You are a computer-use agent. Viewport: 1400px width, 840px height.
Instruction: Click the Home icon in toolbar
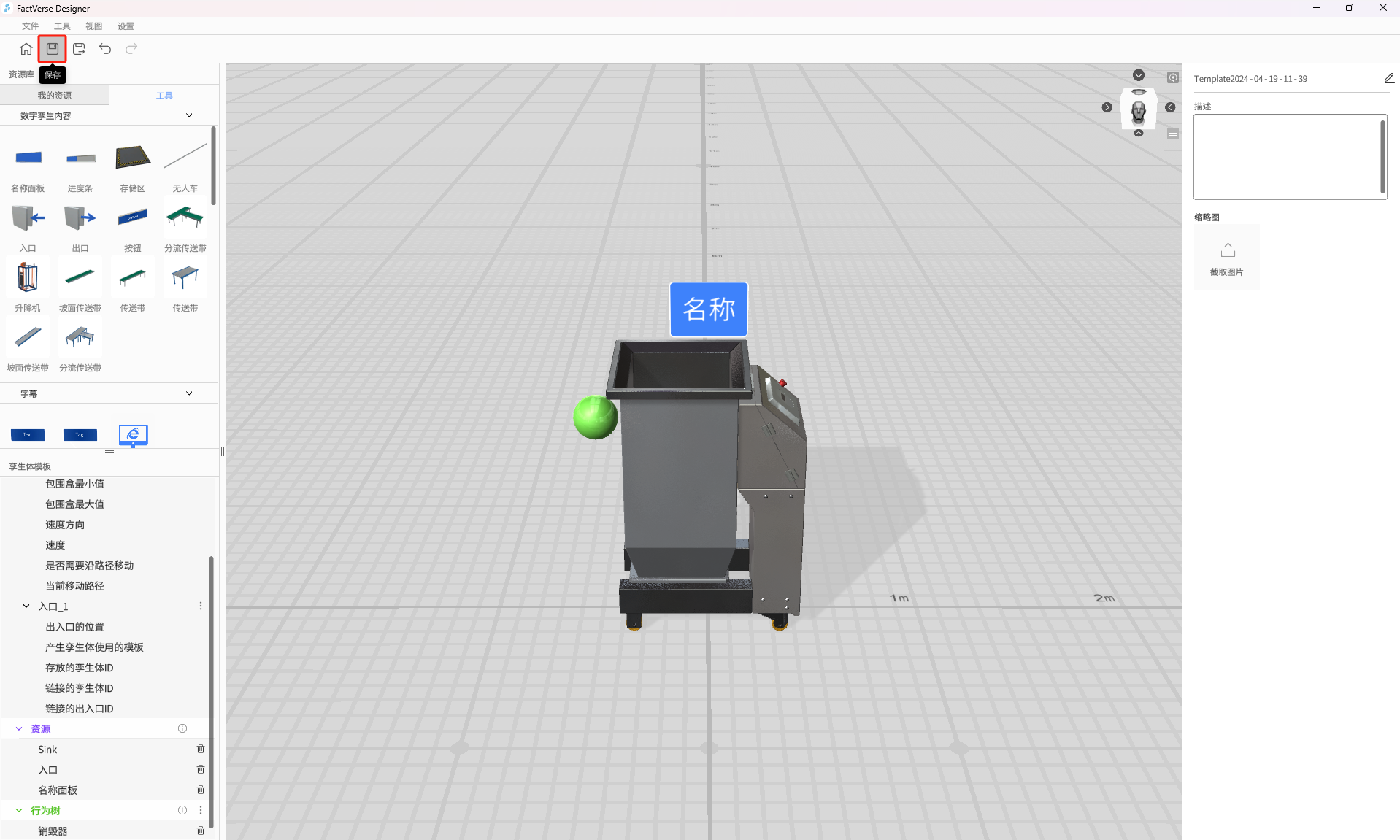click(26, 49)
